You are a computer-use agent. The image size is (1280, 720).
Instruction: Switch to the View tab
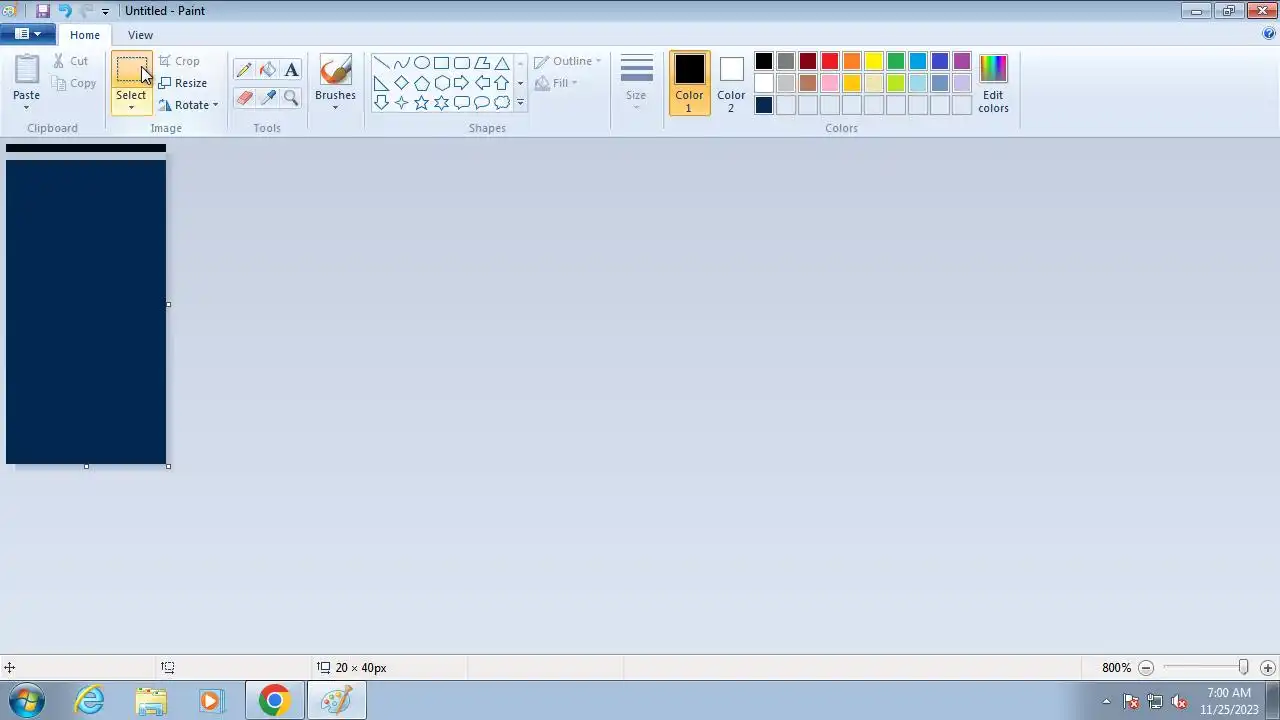point(140,35)
